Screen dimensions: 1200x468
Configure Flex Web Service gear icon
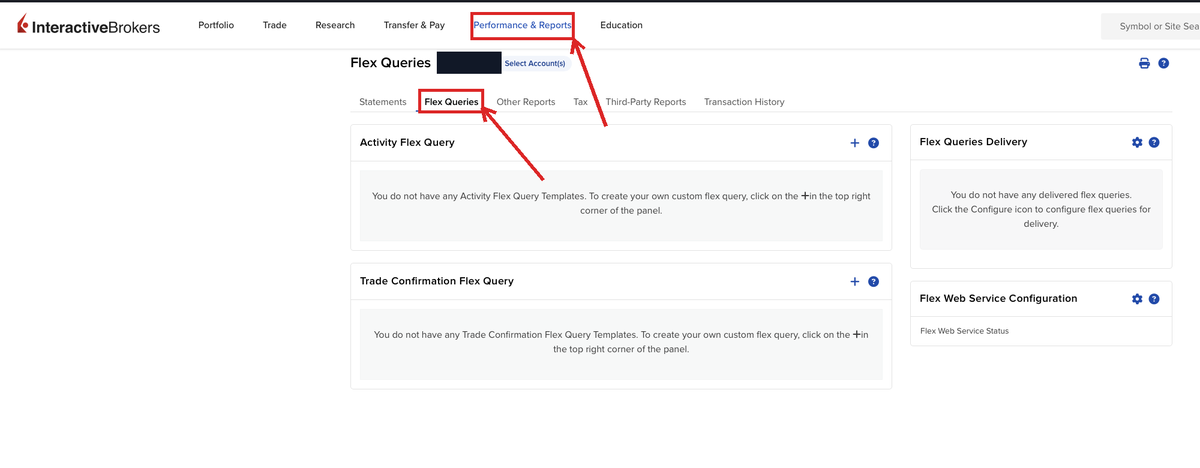[1137, 299]
